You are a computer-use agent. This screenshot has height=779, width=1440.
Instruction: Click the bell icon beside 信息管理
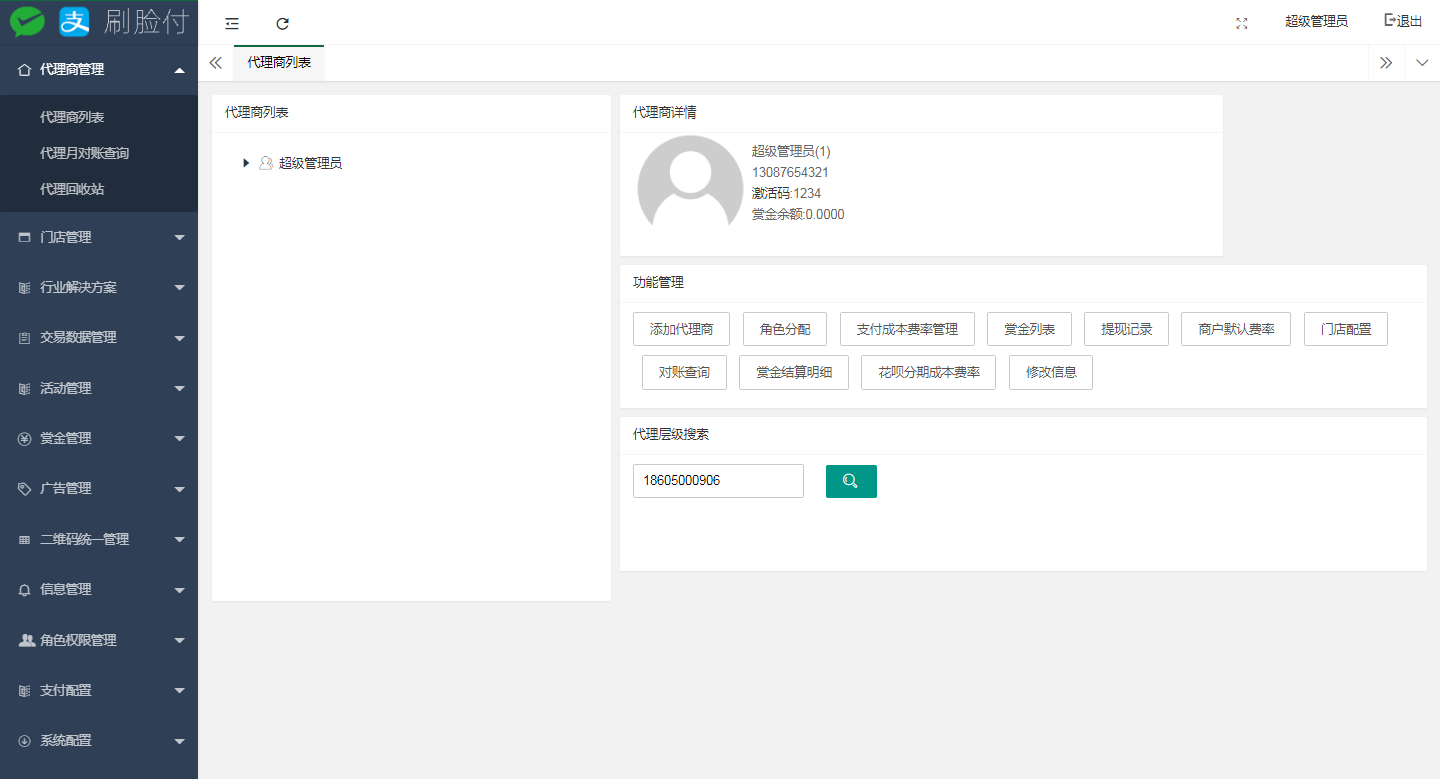click(25, 590)
